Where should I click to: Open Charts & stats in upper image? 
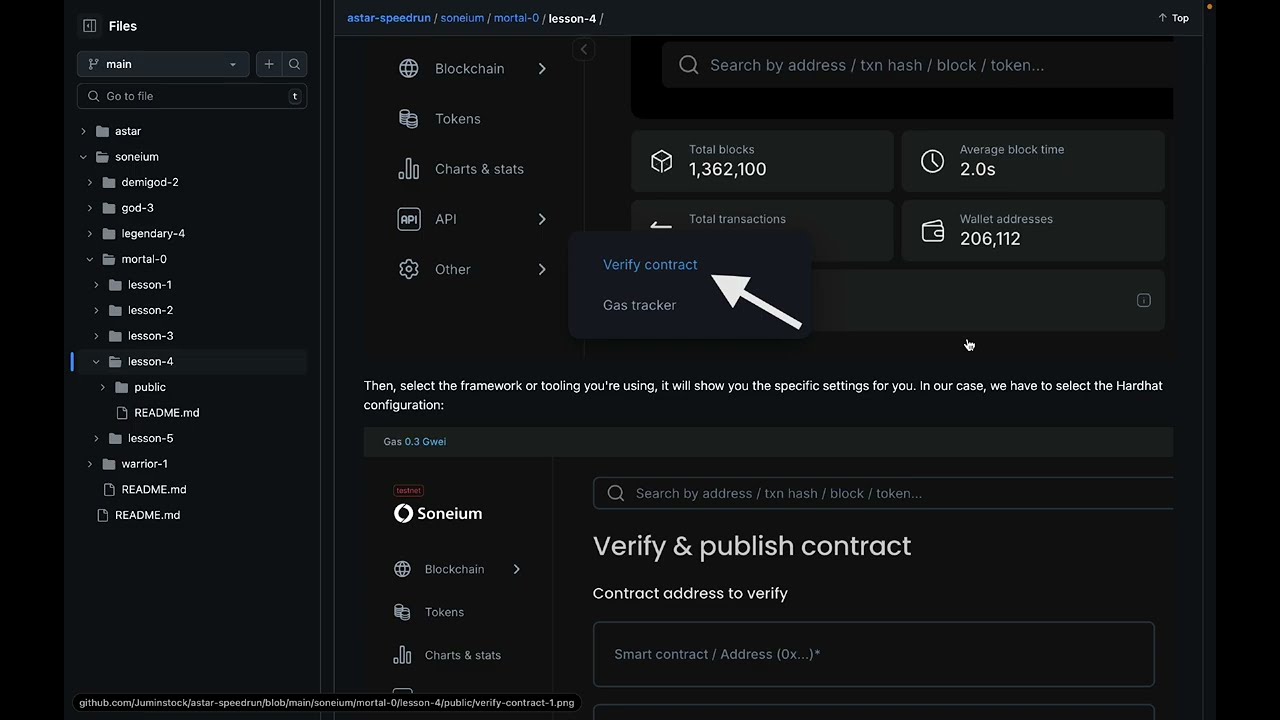(x=479, y=169)
